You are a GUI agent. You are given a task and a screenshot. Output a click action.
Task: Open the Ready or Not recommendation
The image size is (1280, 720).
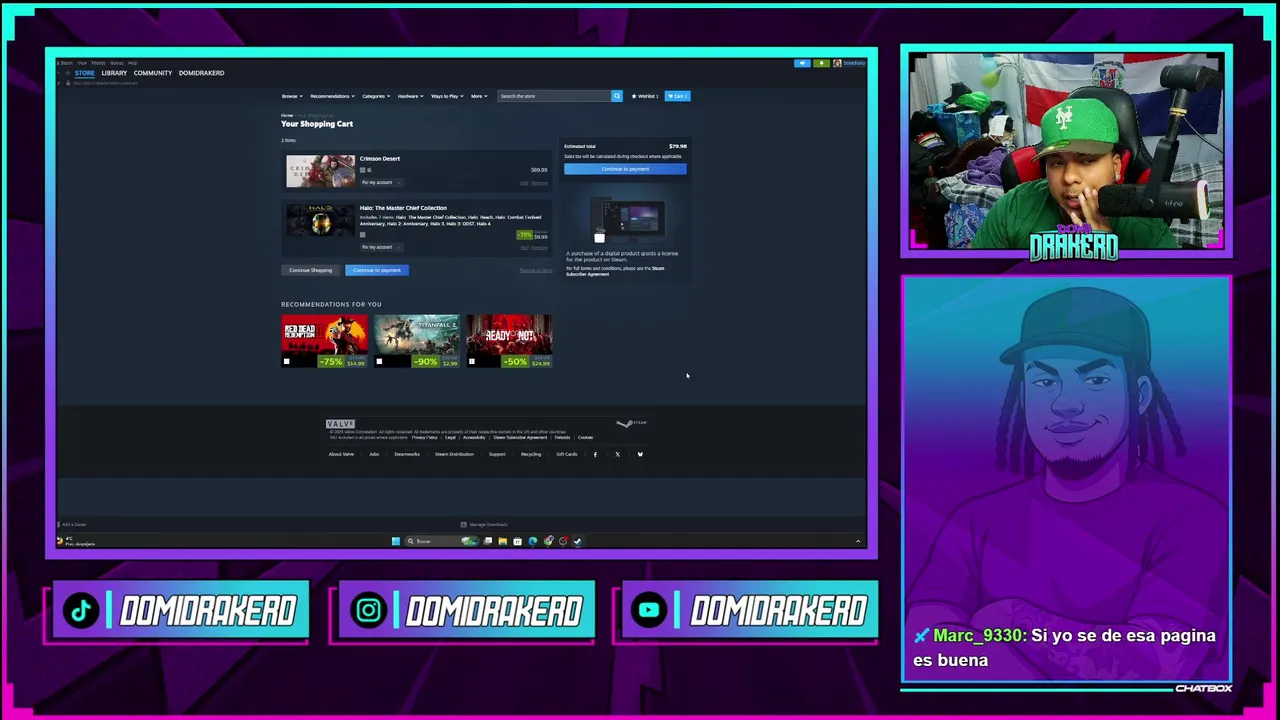coord(509,341)
